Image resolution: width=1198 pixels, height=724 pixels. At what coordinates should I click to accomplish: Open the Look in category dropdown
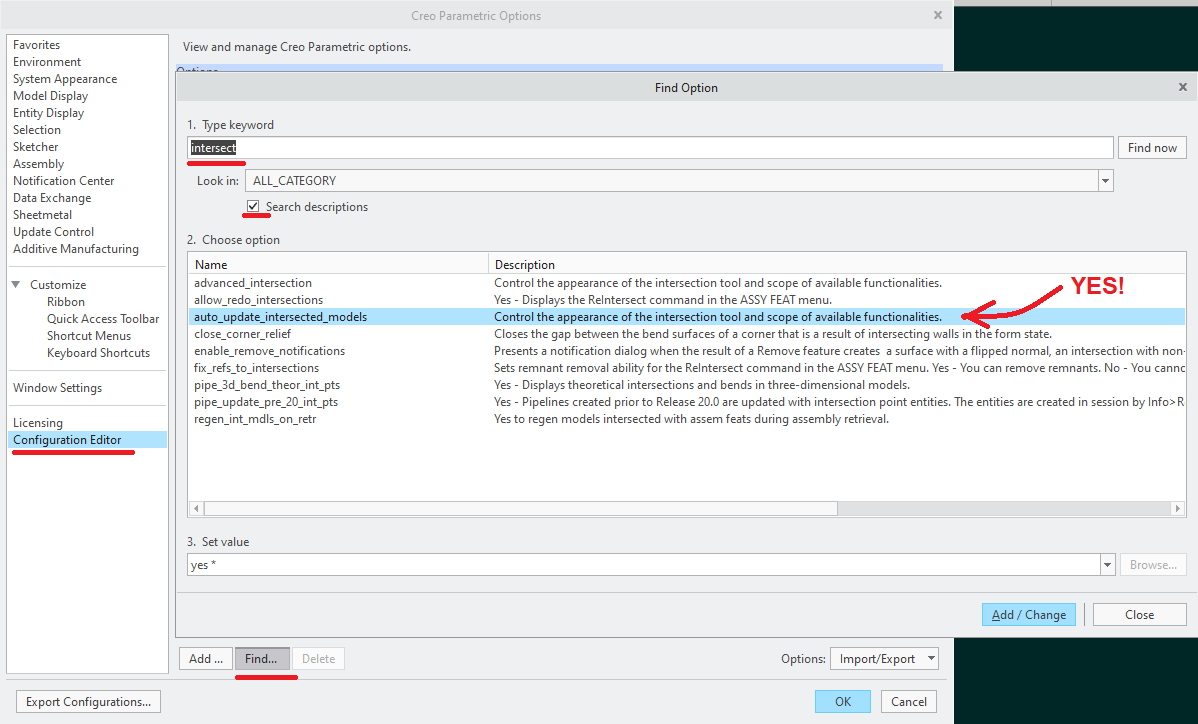pos(1105,180)
